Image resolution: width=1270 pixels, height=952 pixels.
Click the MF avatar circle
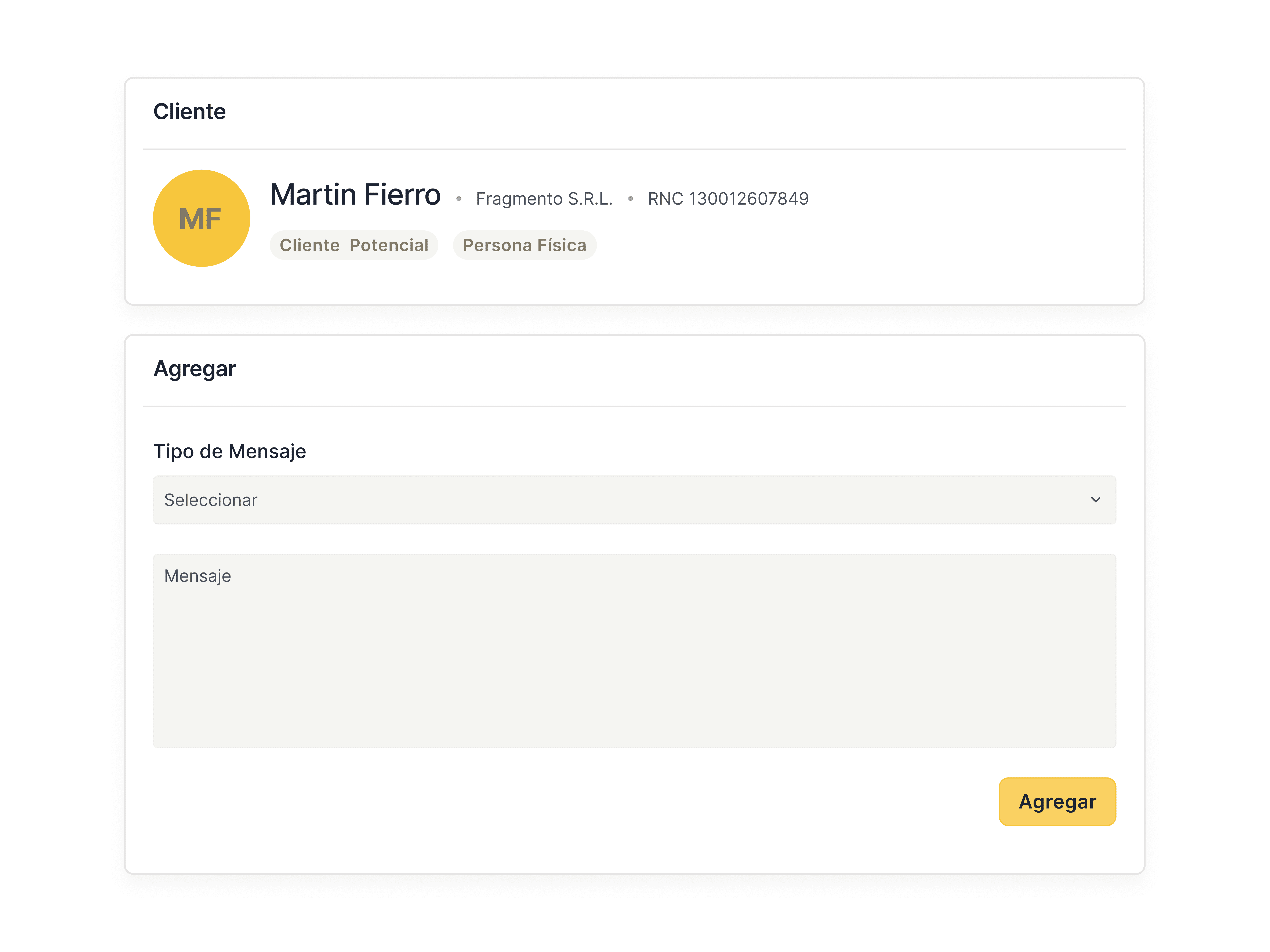pyautogui.click(x=202, y=218)
